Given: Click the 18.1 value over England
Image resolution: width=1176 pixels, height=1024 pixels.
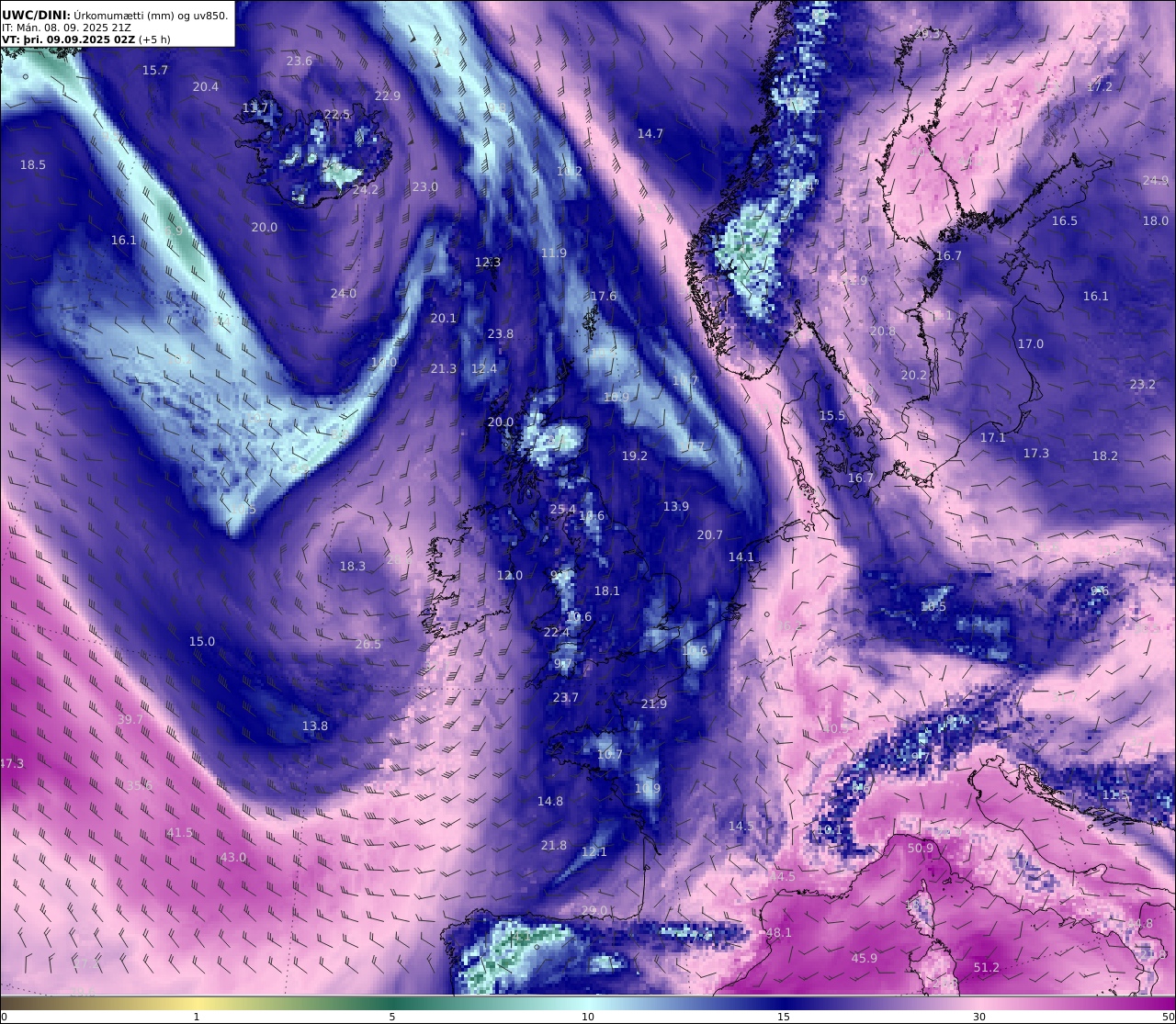Looking at the screenshot, I should coord(607,591).
